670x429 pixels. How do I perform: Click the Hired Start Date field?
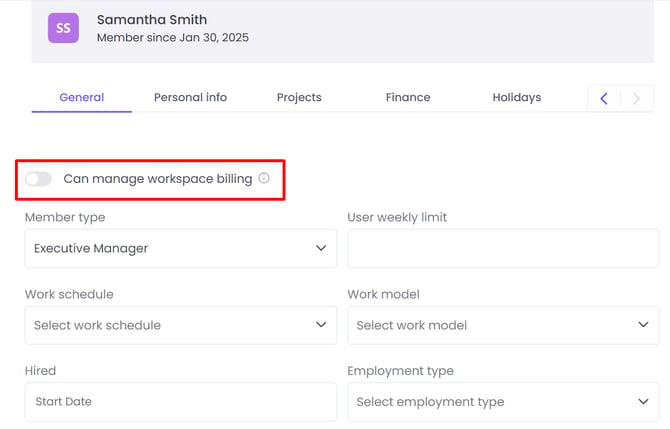180,402
